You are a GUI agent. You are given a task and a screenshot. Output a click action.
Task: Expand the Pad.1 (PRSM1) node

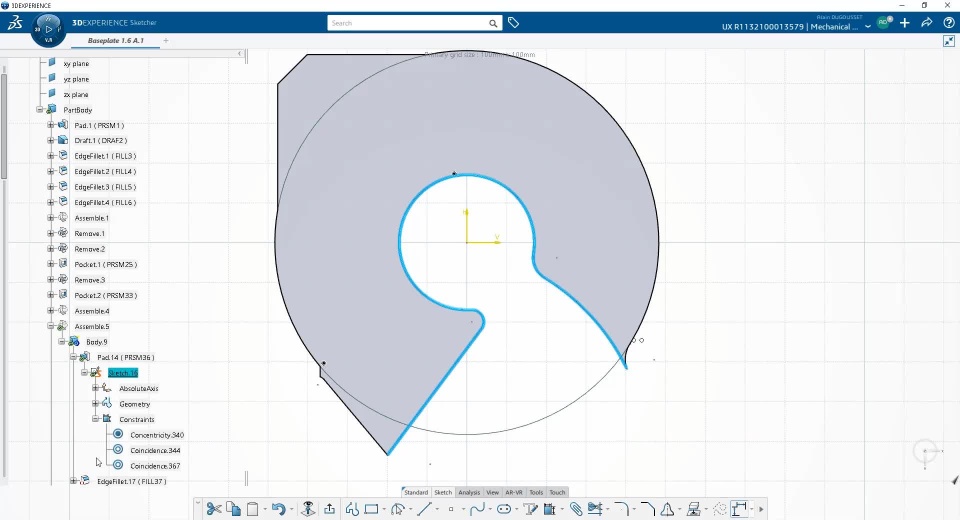point(51,125)
